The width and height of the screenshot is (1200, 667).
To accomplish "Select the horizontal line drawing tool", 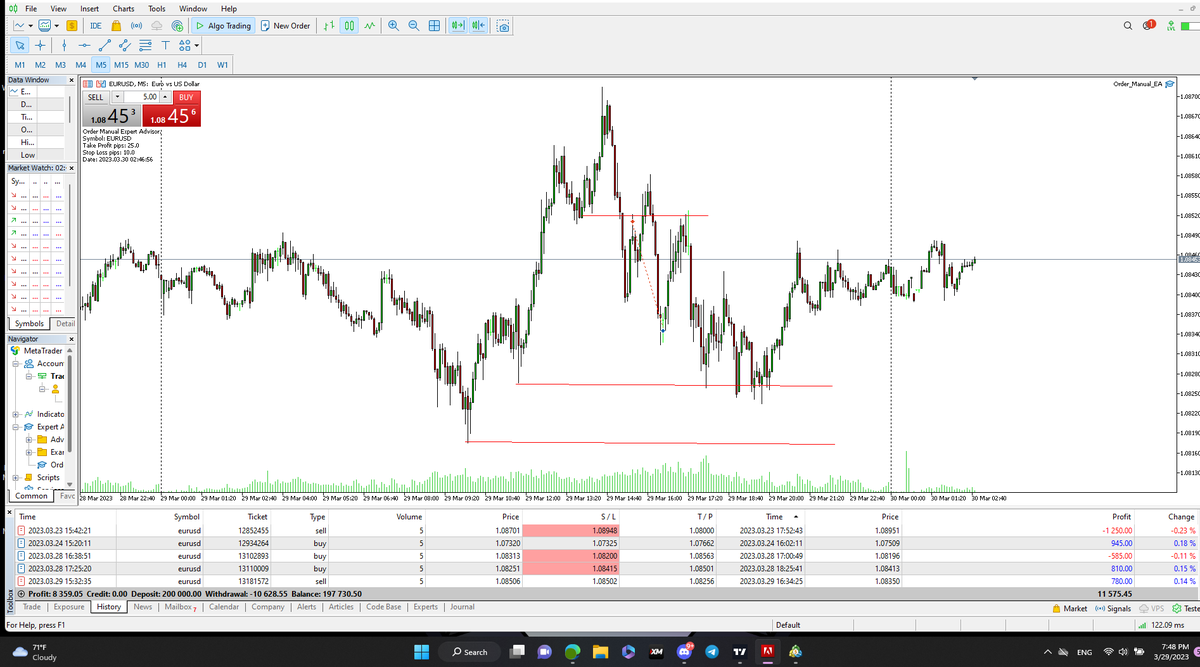I will [84, 45].
